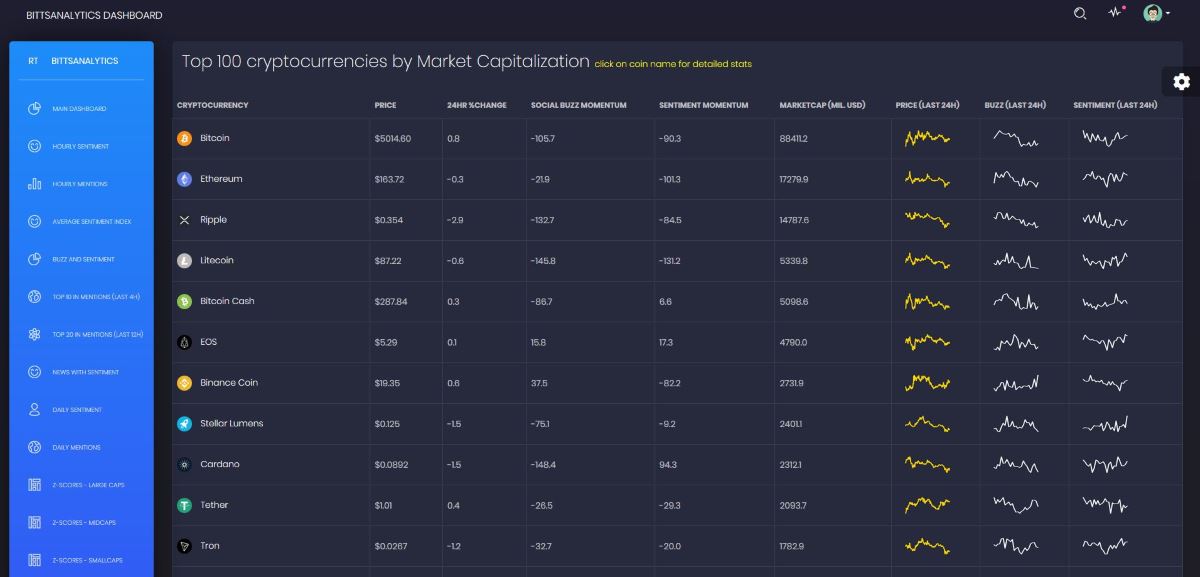This screenshot has width=1200, height=577.
Task: Open News with Sentiment page
Action: coord(86,372)
